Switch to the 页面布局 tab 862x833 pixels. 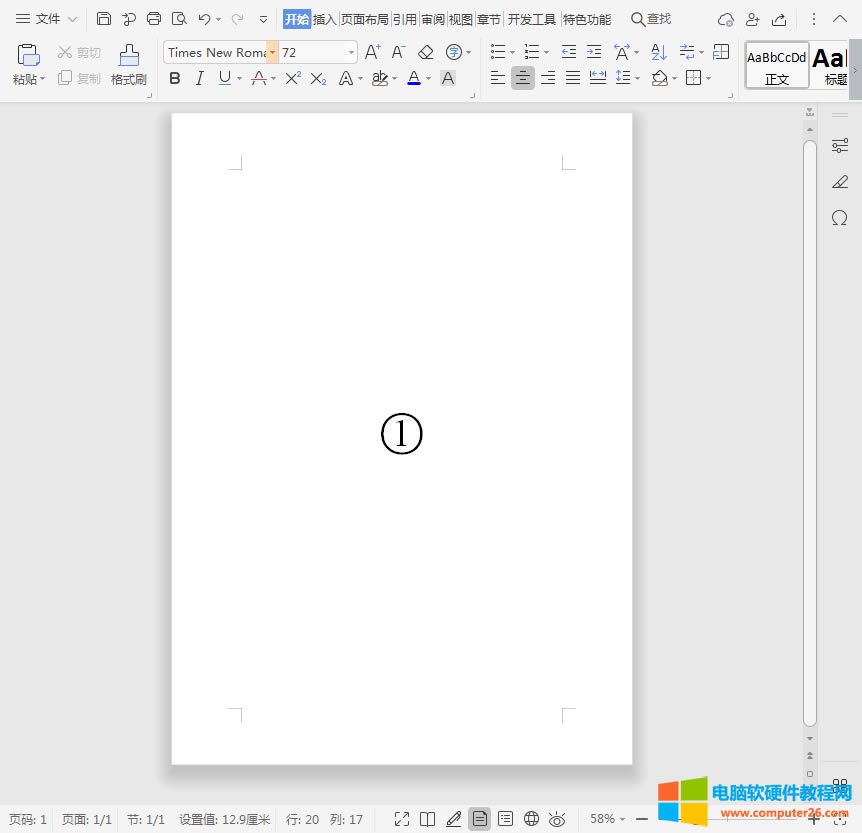(x=364, y=19)
